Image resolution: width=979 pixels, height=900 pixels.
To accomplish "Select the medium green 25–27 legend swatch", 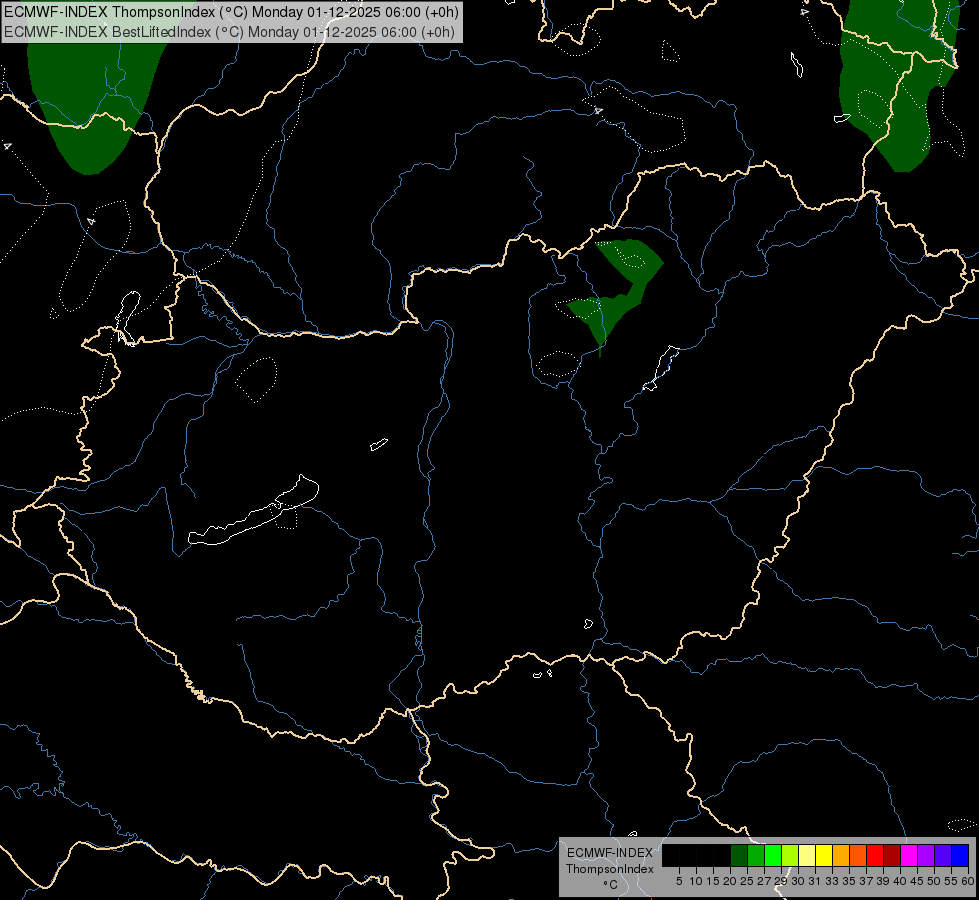I will coord(756,855).
